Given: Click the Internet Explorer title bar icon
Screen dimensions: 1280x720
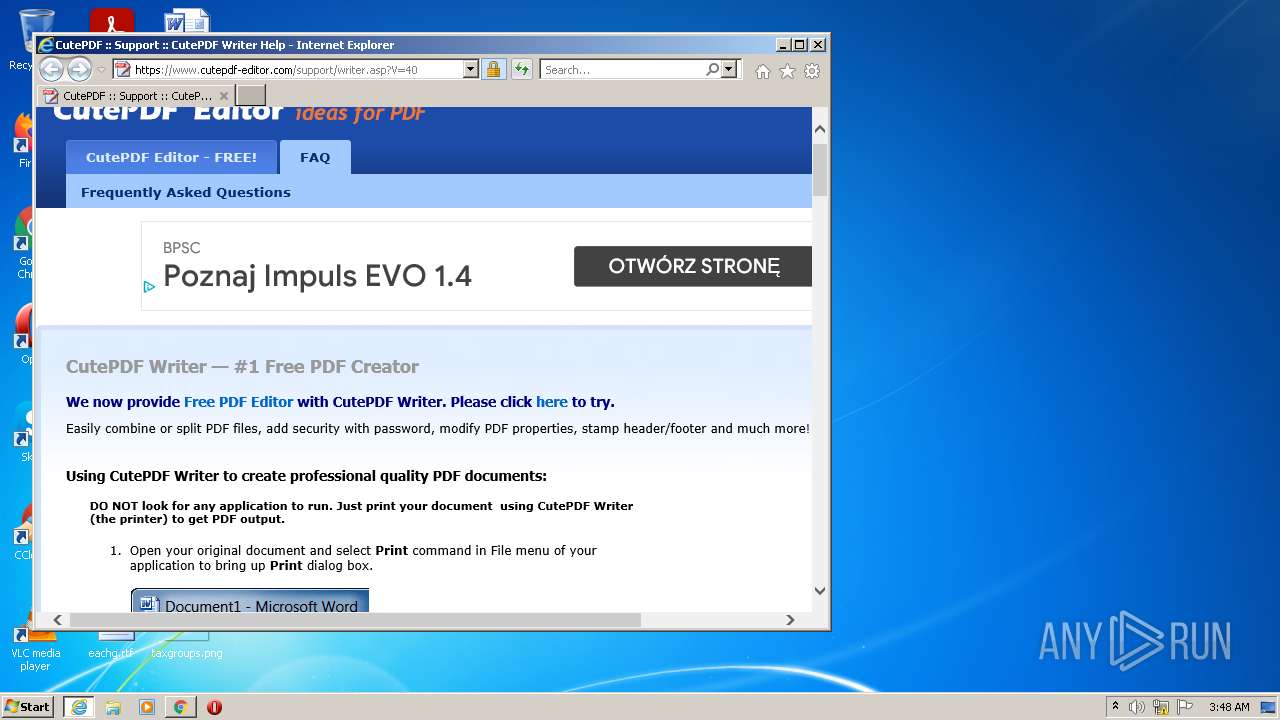Looking at the screenshot, I should (x=45, y=45).
